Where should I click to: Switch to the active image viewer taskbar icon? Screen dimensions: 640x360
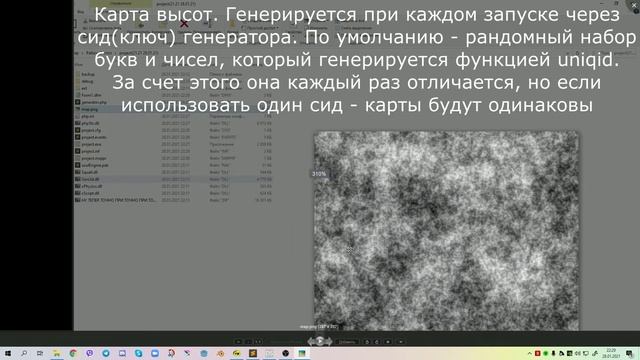pyautogui.click(x=302, y=353)
